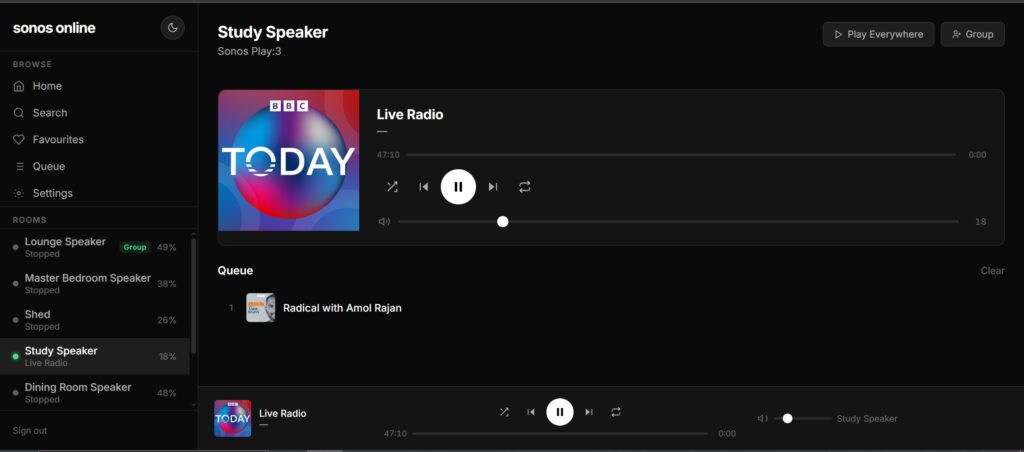Click the Queue list icon
Screen dimensions: 1024x452
click(19, 167)
